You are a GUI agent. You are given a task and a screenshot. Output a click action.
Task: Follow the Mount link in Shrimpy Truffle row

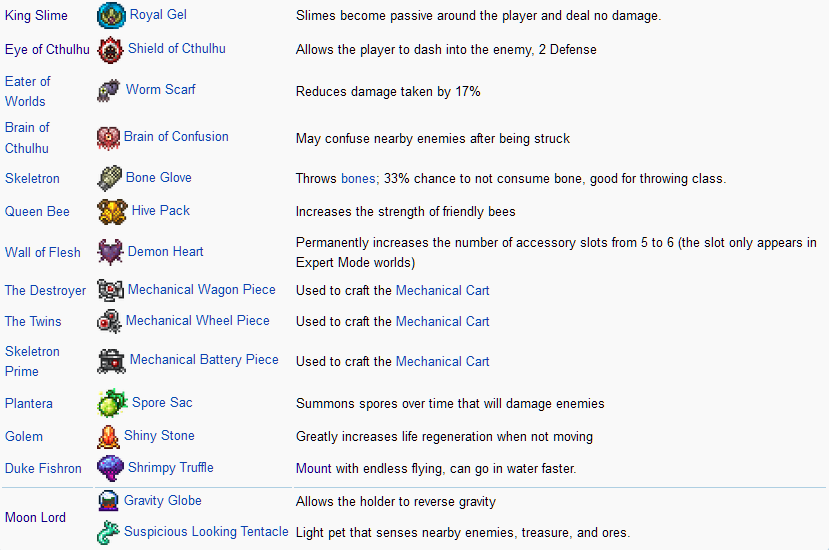pyautogui.click(x=314, y=468)
